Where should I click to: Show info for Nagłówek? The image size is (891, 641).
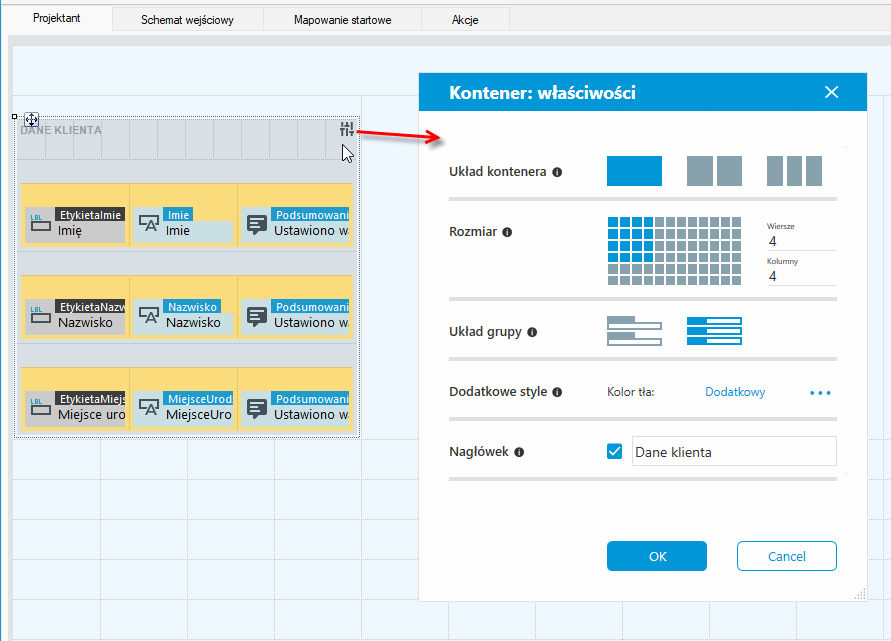coord(519,452)
